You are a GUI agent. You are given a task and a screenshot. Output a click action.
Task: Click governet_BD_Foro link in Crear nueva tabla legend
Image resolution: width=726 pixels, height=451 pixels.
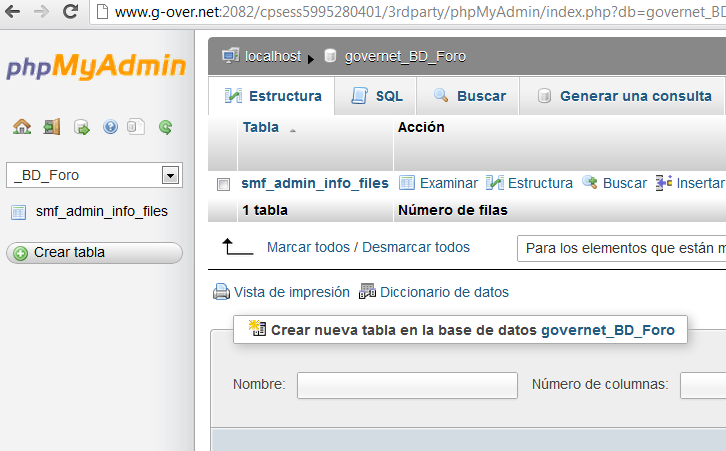pos(608,330)
